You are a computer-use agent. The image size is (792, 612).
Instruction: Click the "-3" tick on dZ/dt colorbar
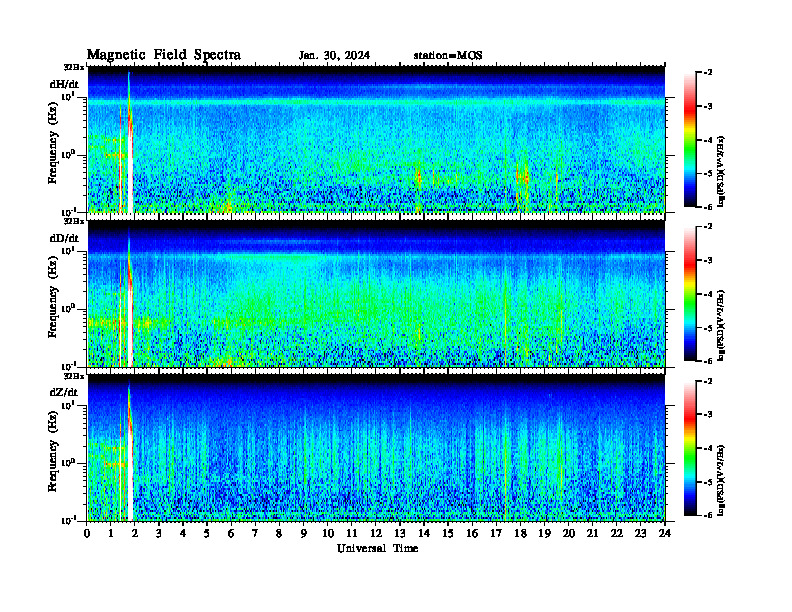point(708,415)
